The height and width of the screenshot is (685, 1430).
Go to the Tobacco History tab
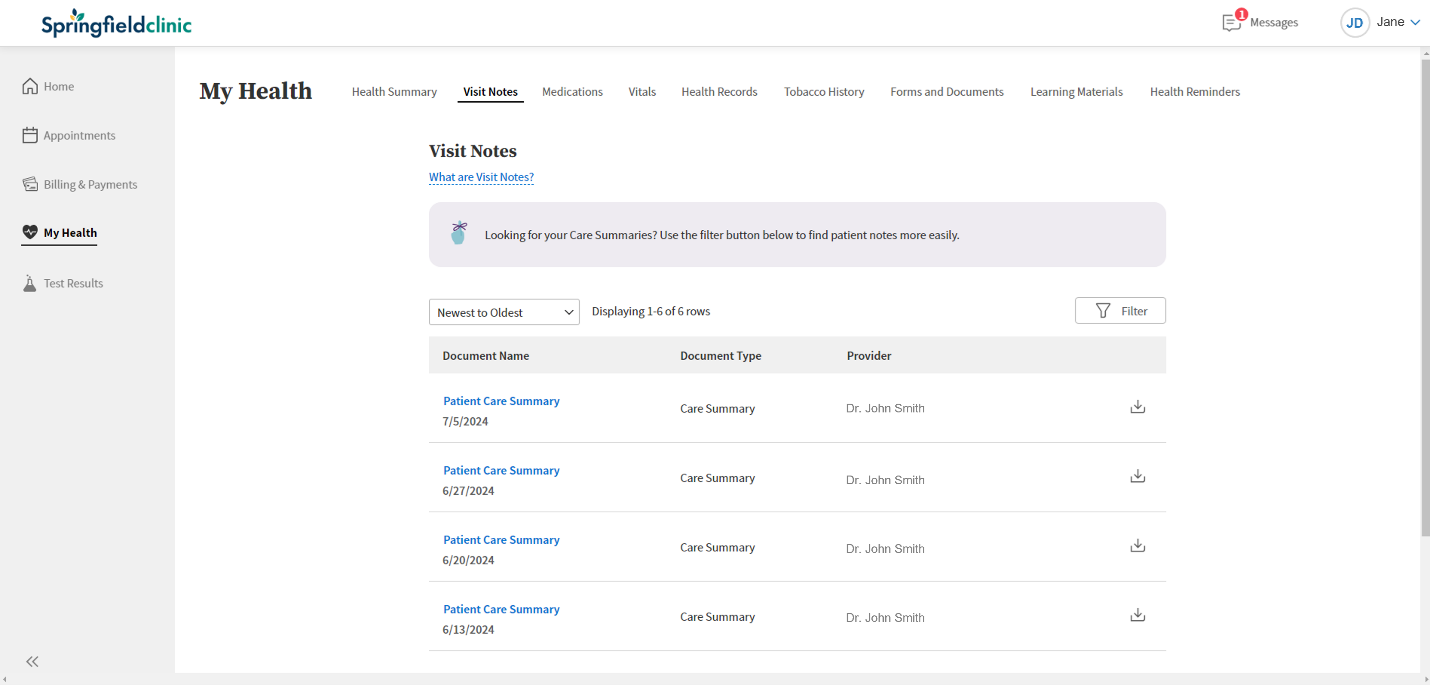[824, 92]
